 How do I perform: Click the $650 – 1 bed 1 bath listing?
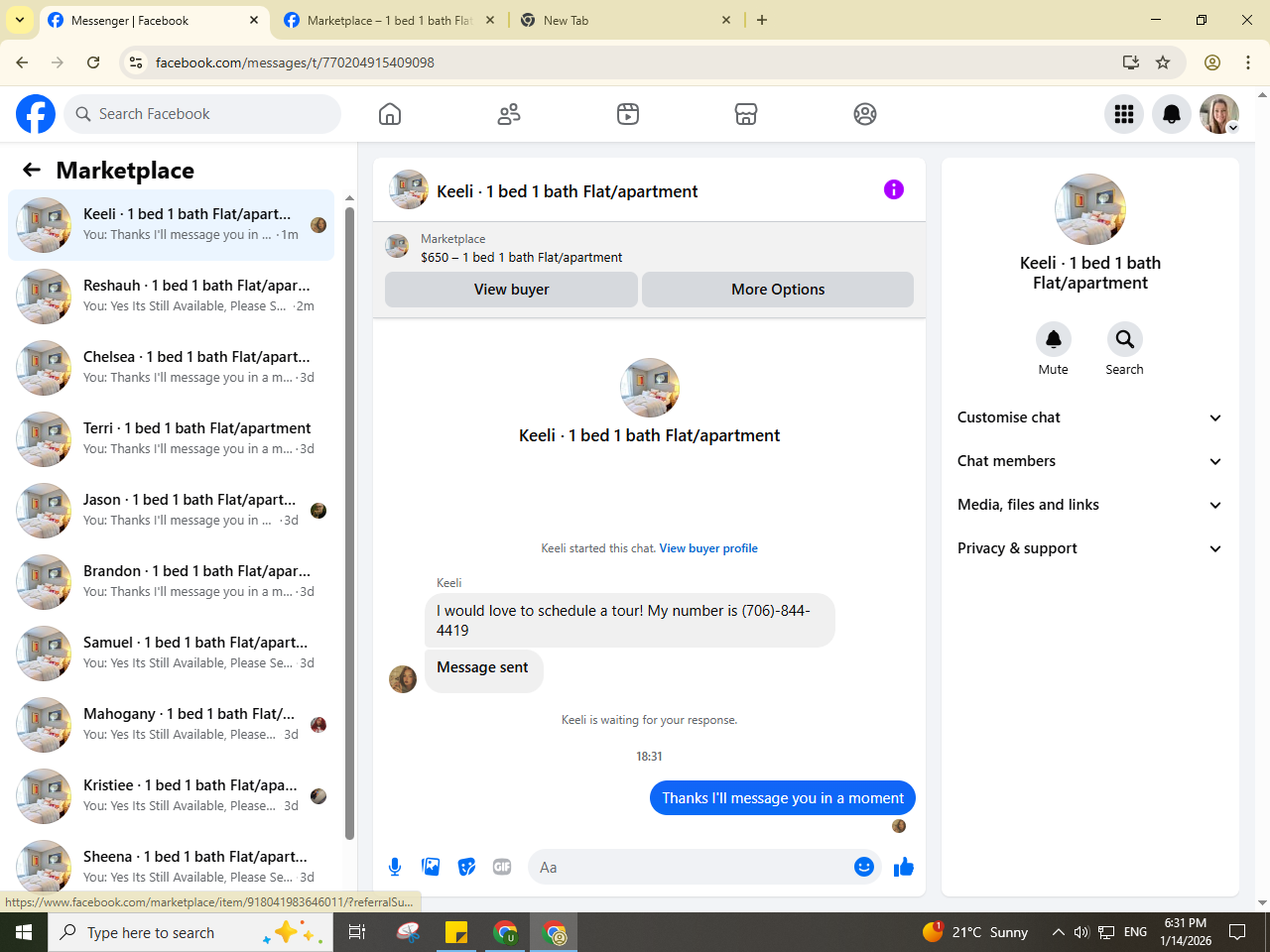click(x=521, y=257)
